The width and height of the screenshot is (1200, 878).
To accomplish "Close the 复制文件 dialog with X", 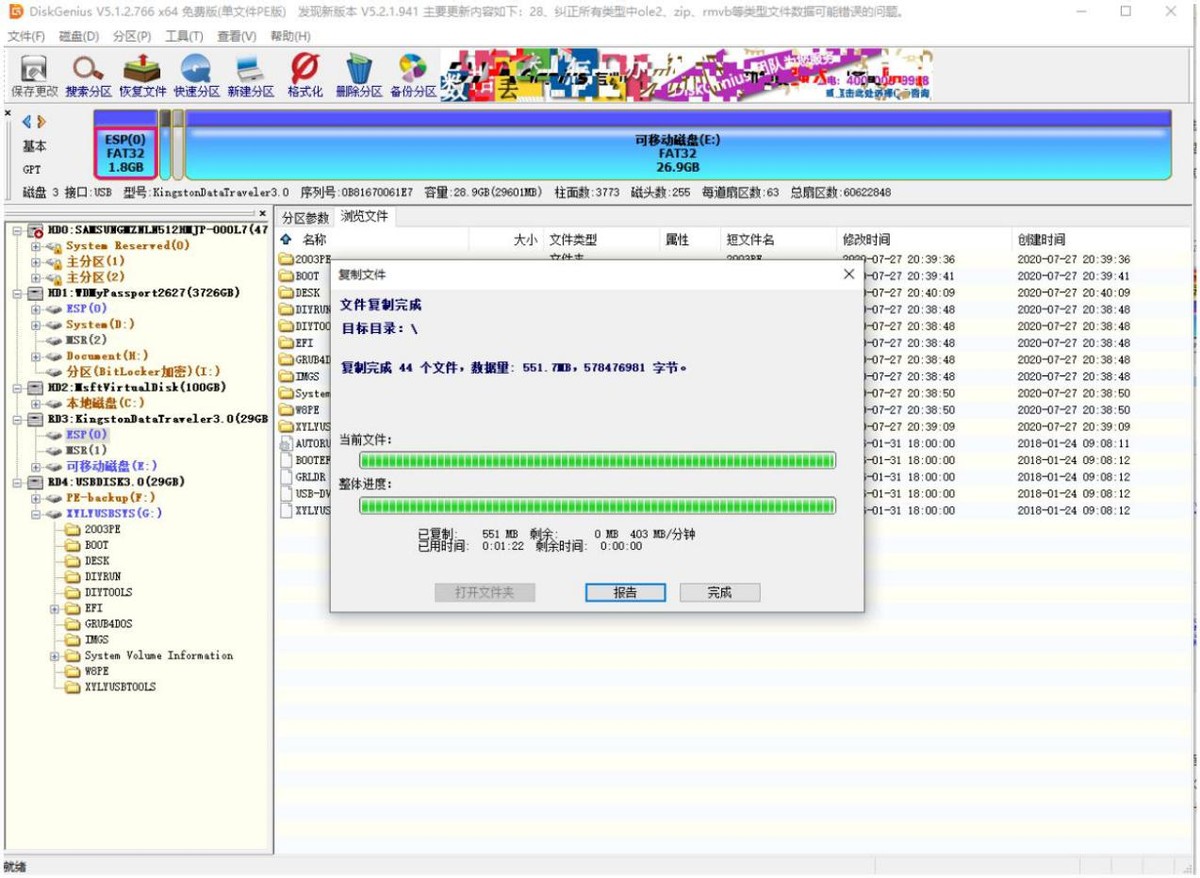I will tap(849, 274).
